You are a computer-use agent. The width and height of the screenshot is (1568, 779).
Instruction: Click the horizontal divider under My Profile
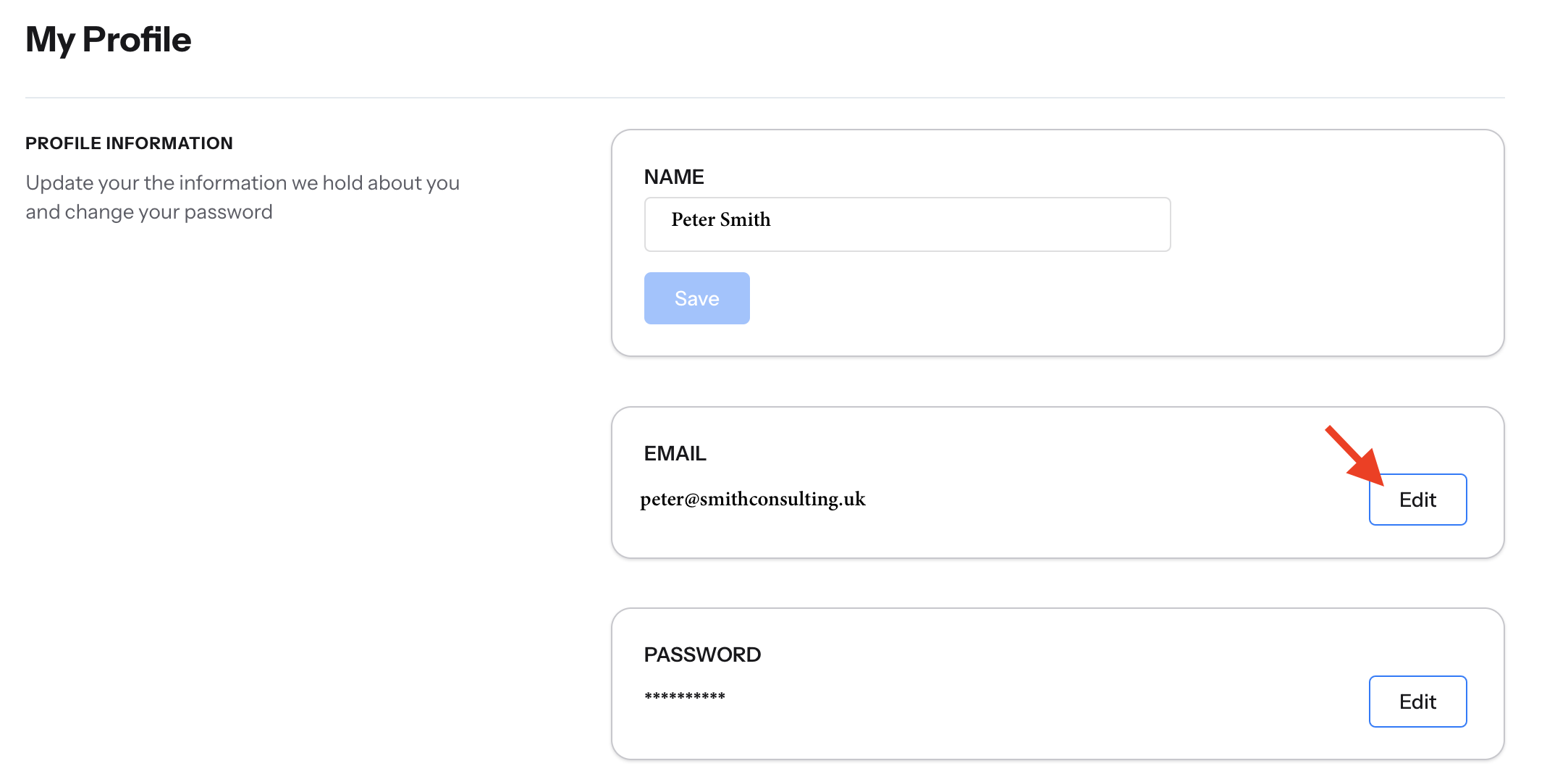pos(764,98)
